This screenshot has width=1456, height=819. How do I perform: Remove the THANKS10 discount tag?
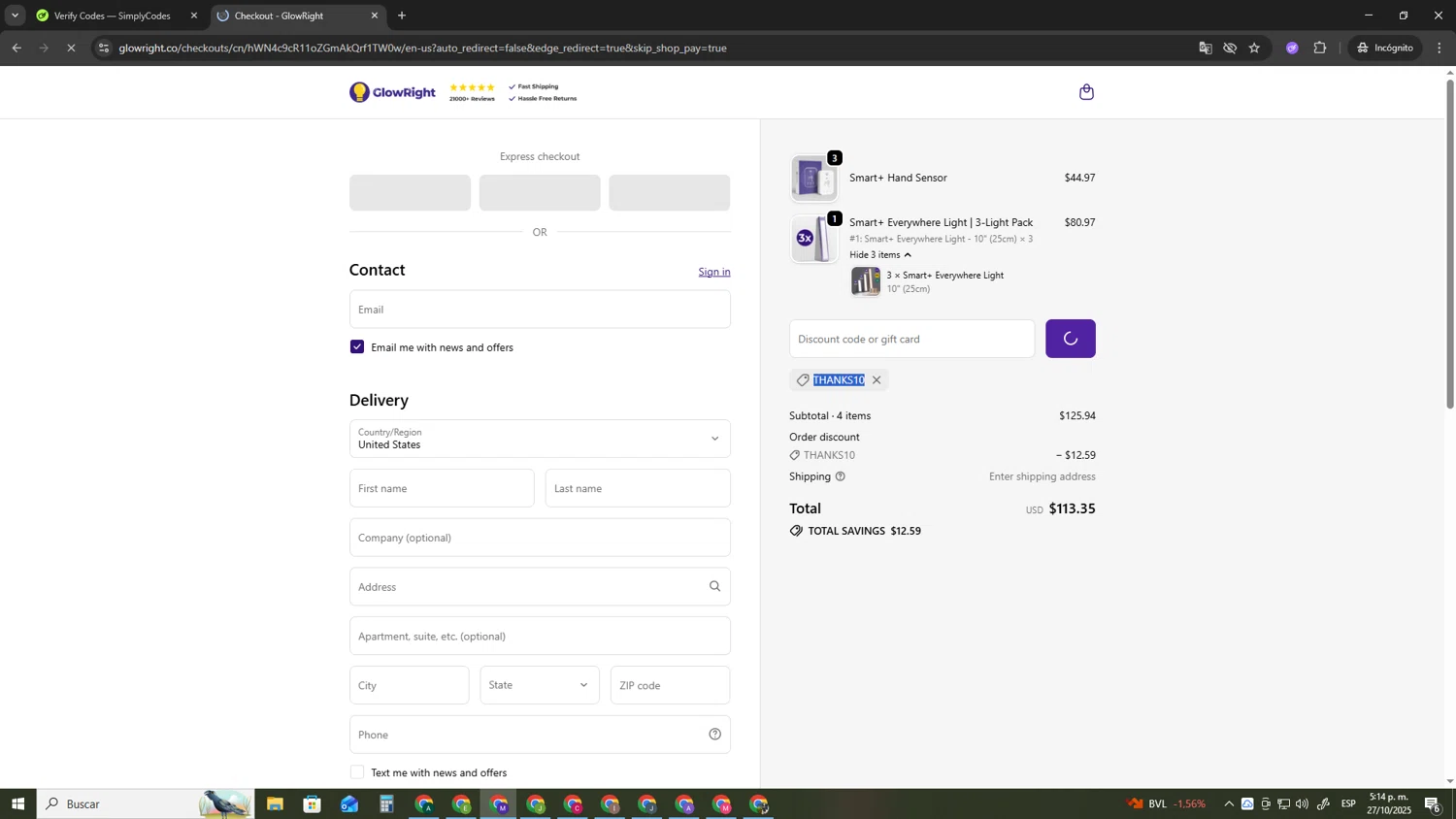(x=877, y=380)
